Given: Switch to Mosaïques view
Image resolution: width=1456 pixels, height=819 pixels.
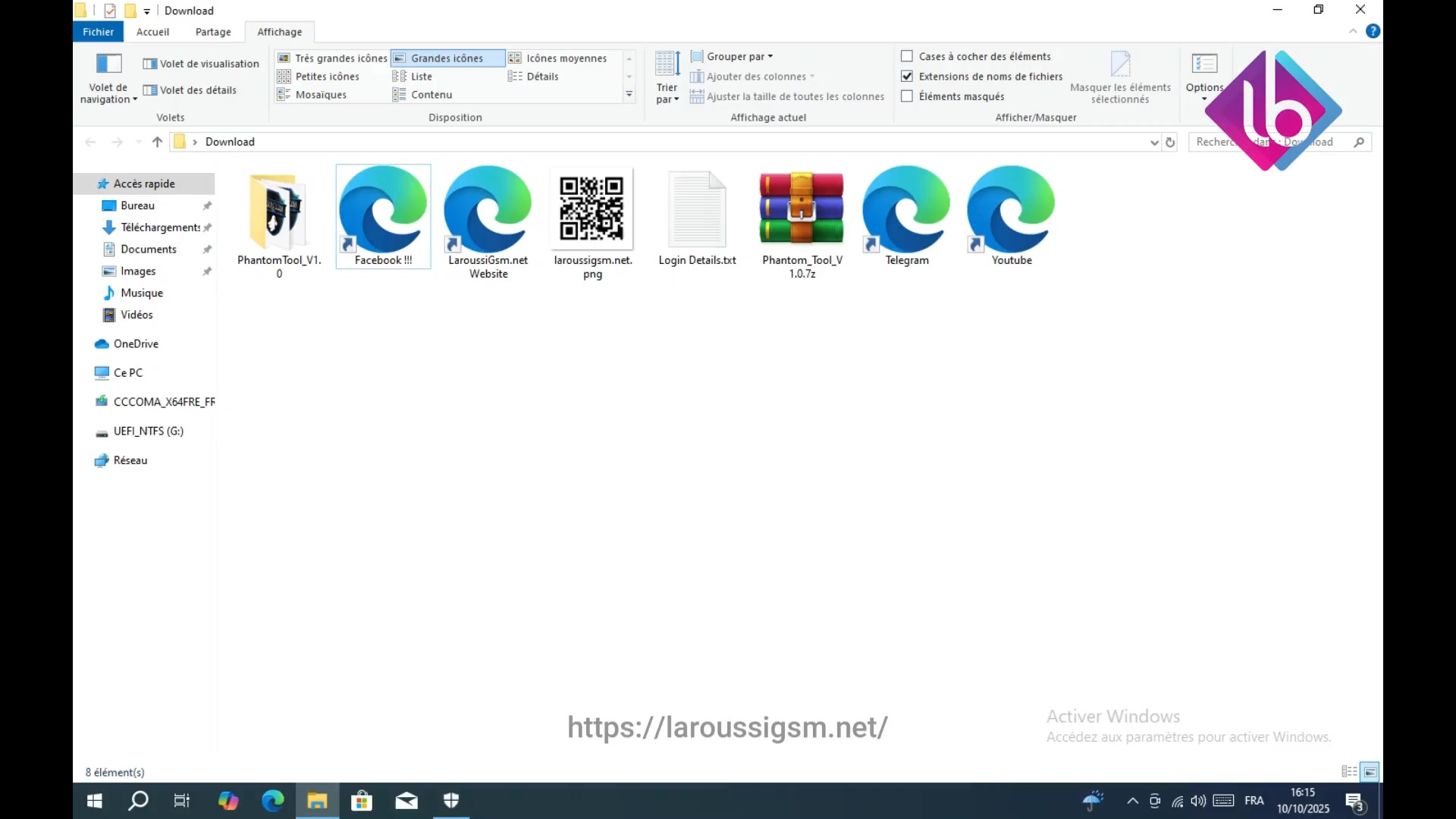Looking at the screenshot, I should point(312,95).
